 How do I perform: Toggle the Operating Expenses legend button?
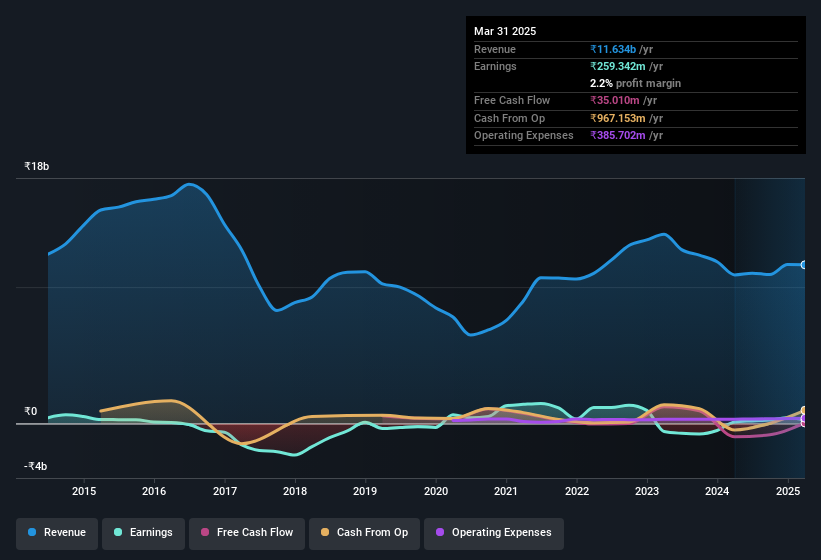tap(494, 533)
